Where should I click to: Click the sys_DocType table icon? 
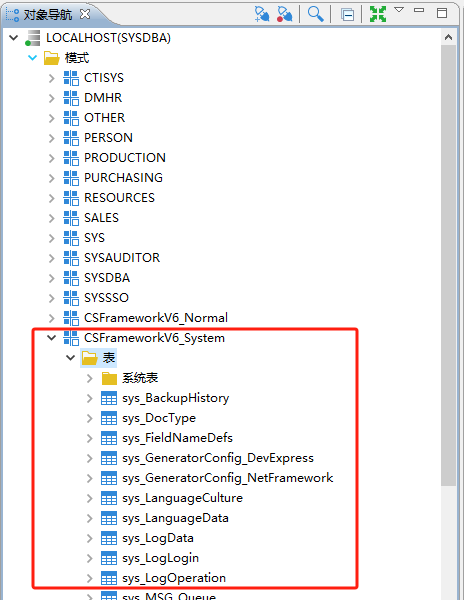[109, 418]
